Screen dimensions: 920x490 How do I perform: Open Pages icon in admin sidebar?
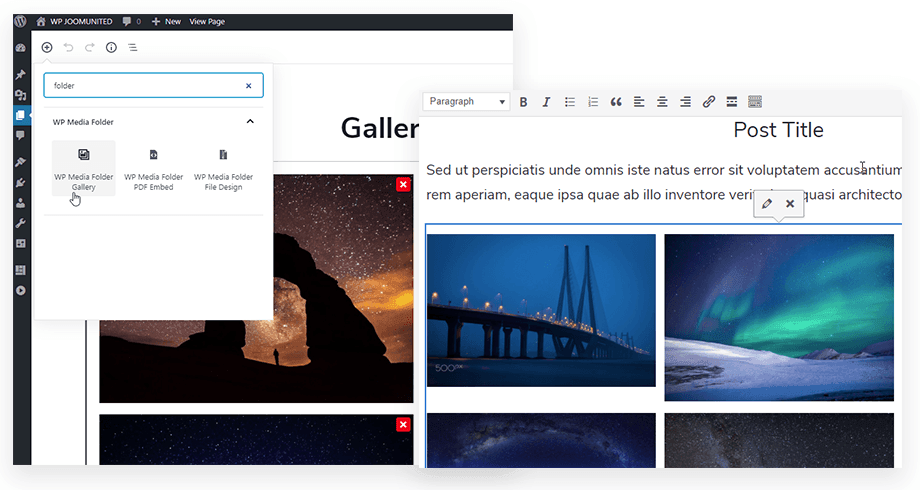click(21, 115)
